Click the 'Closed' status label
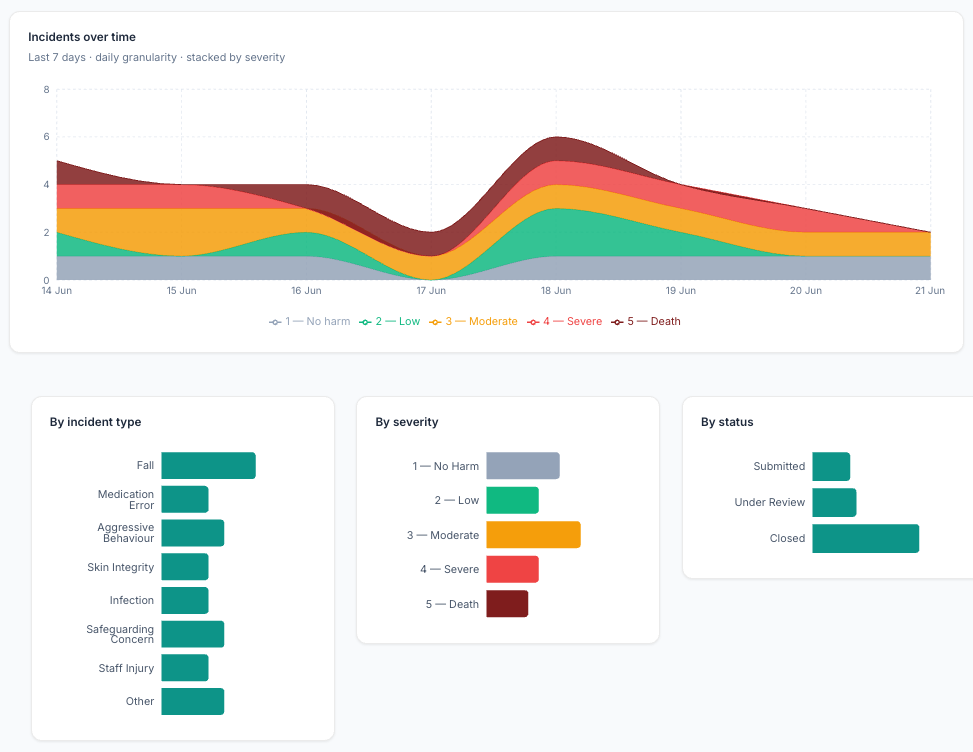 click(787, 539)
